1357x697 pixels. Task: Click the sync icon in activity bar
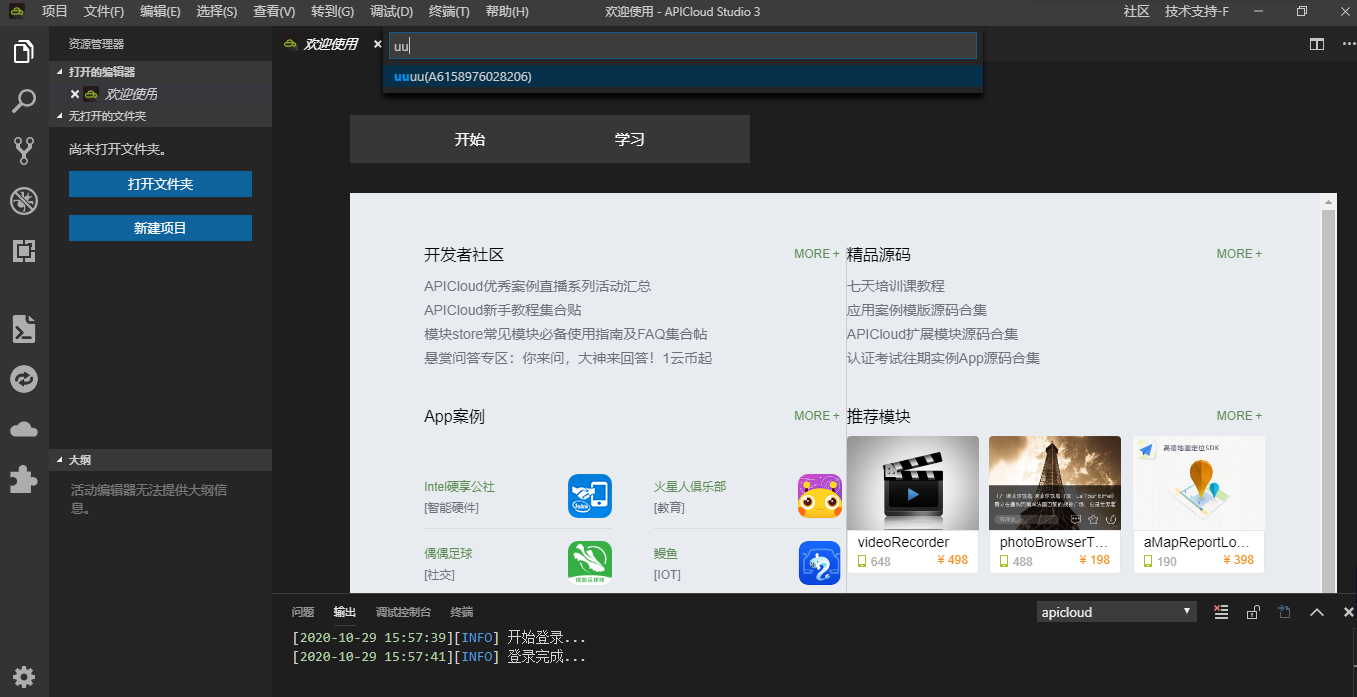pos(24,379)
